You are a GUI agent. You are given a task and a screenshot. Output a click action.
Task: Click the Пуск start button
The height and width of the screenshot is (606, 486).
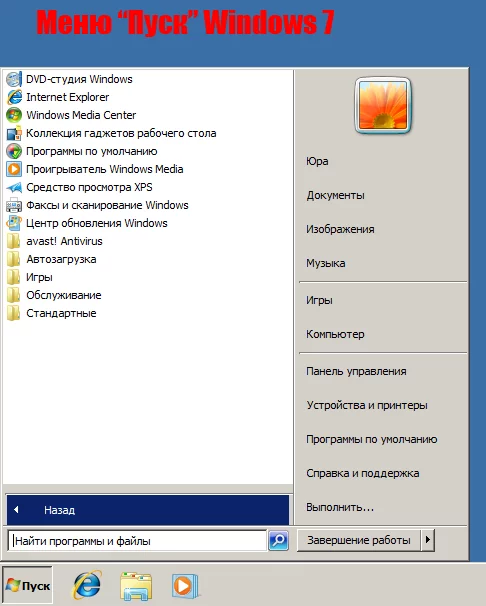[x=27, y=586]
